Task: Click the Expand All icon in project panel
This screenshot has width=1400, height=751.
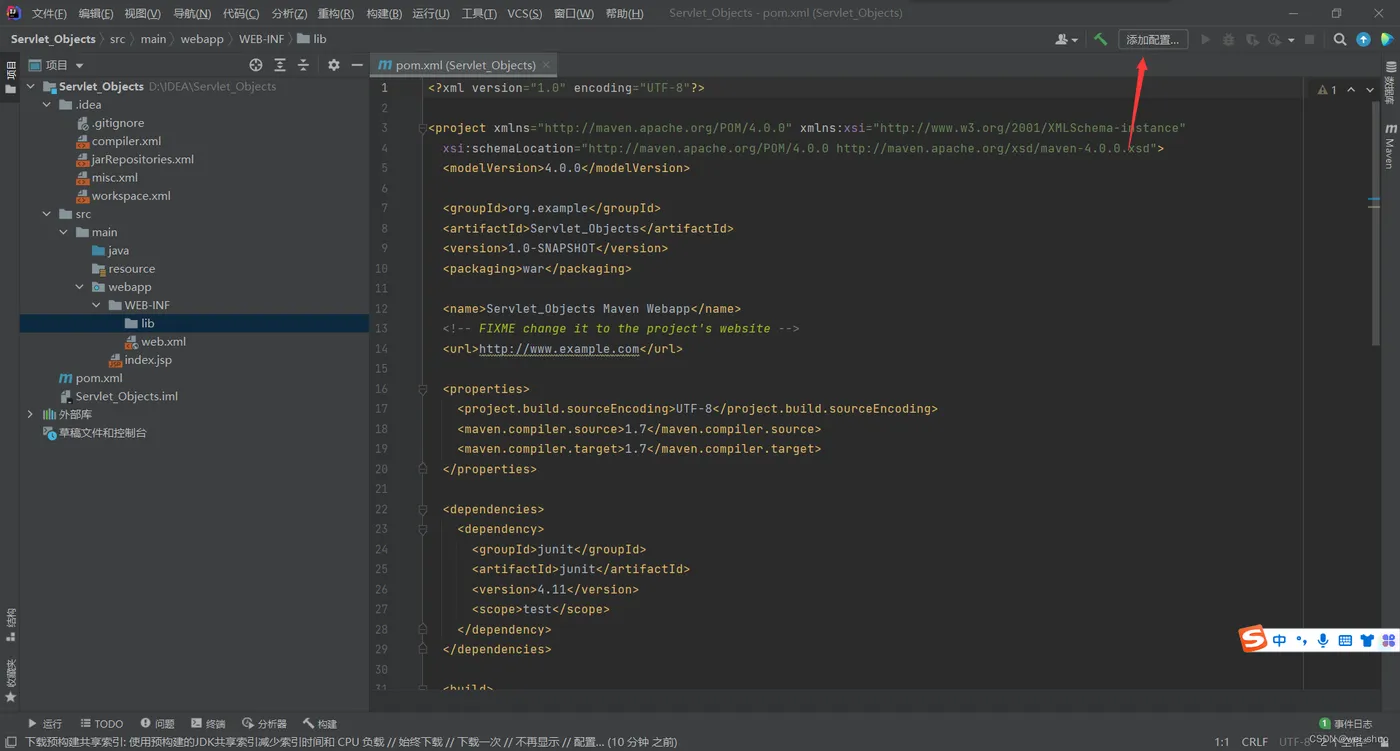Action: click(x=280, y=65)
